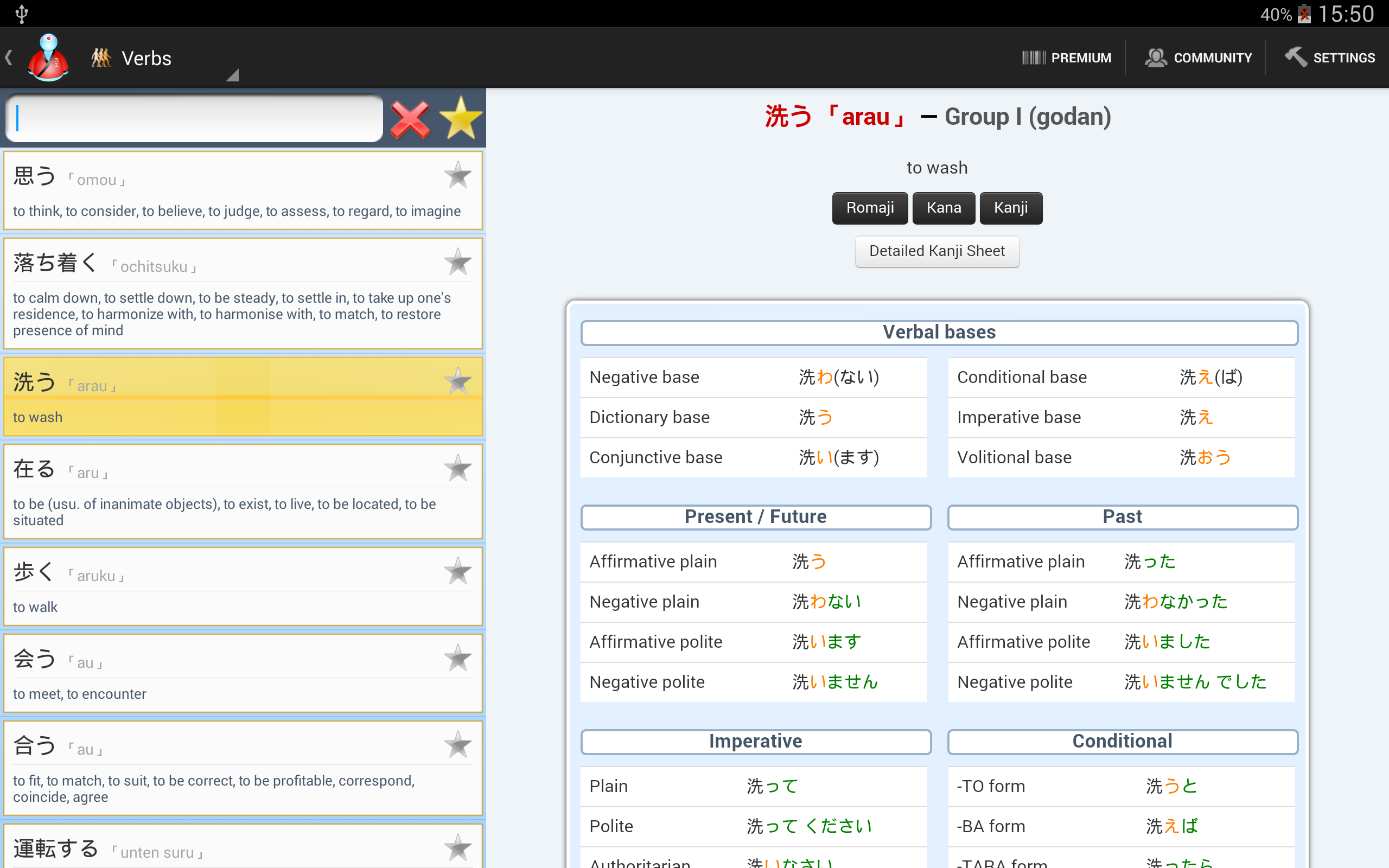Toggle favorite star for aruku verb
Viewport: 1389px width, 868px height.
pos(457,571)
